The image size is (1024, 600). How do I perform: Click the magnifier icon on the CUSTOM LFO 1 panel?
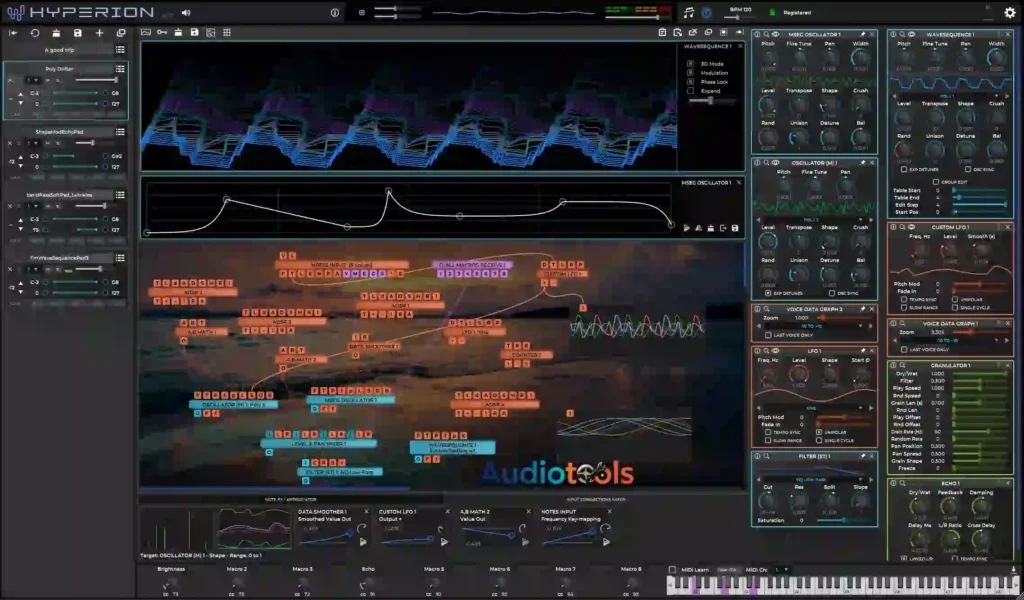pyautogui.click(x=902, y=227)
